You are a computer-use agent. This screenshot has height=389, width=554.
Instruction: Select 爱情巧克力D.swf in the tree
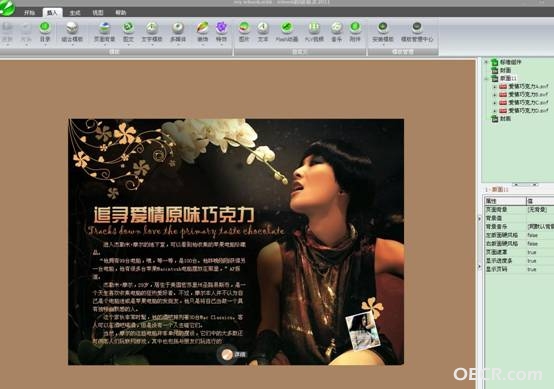click(528, 111)
